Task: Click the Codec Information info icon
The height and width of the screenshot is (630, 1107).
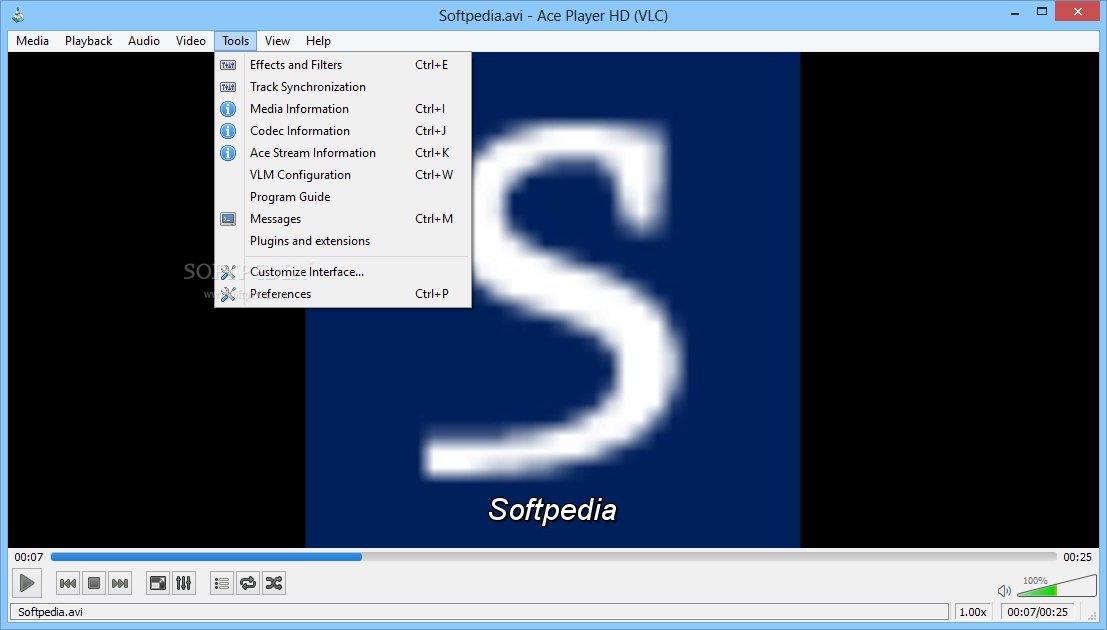Action: 228,131
